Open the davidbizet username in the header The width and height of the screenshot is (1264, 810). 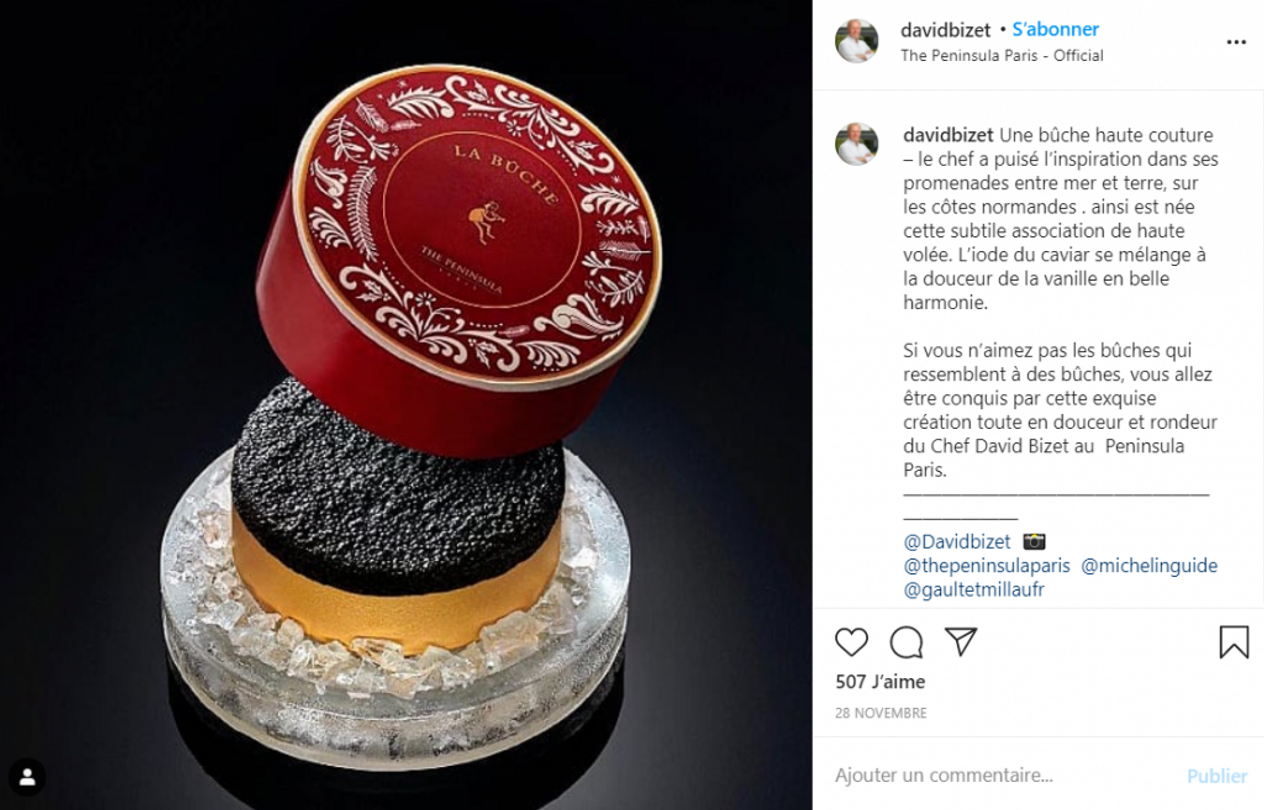click(x=946, y=30)
